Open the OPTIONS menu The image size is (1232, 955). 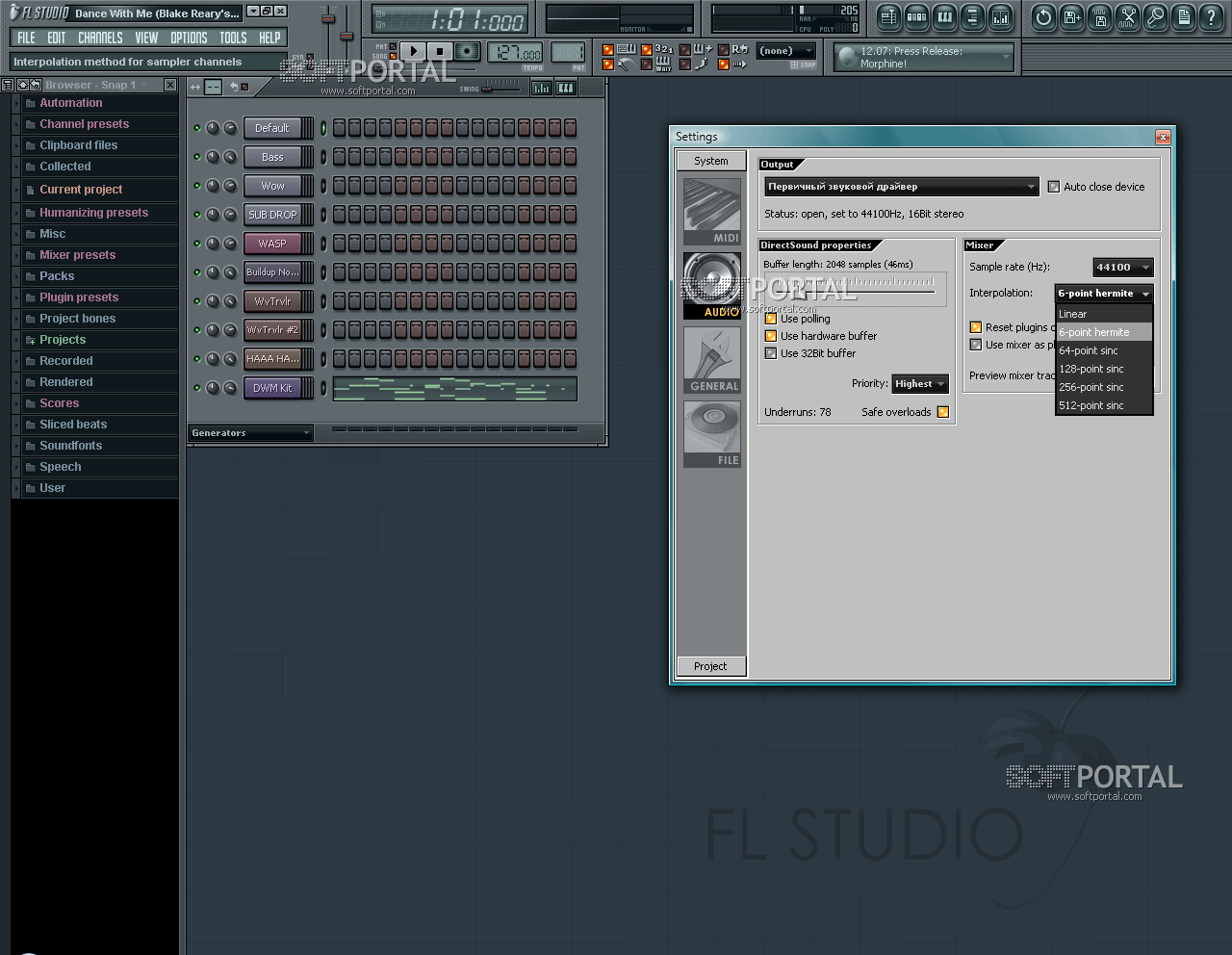(x=189, y=38)
